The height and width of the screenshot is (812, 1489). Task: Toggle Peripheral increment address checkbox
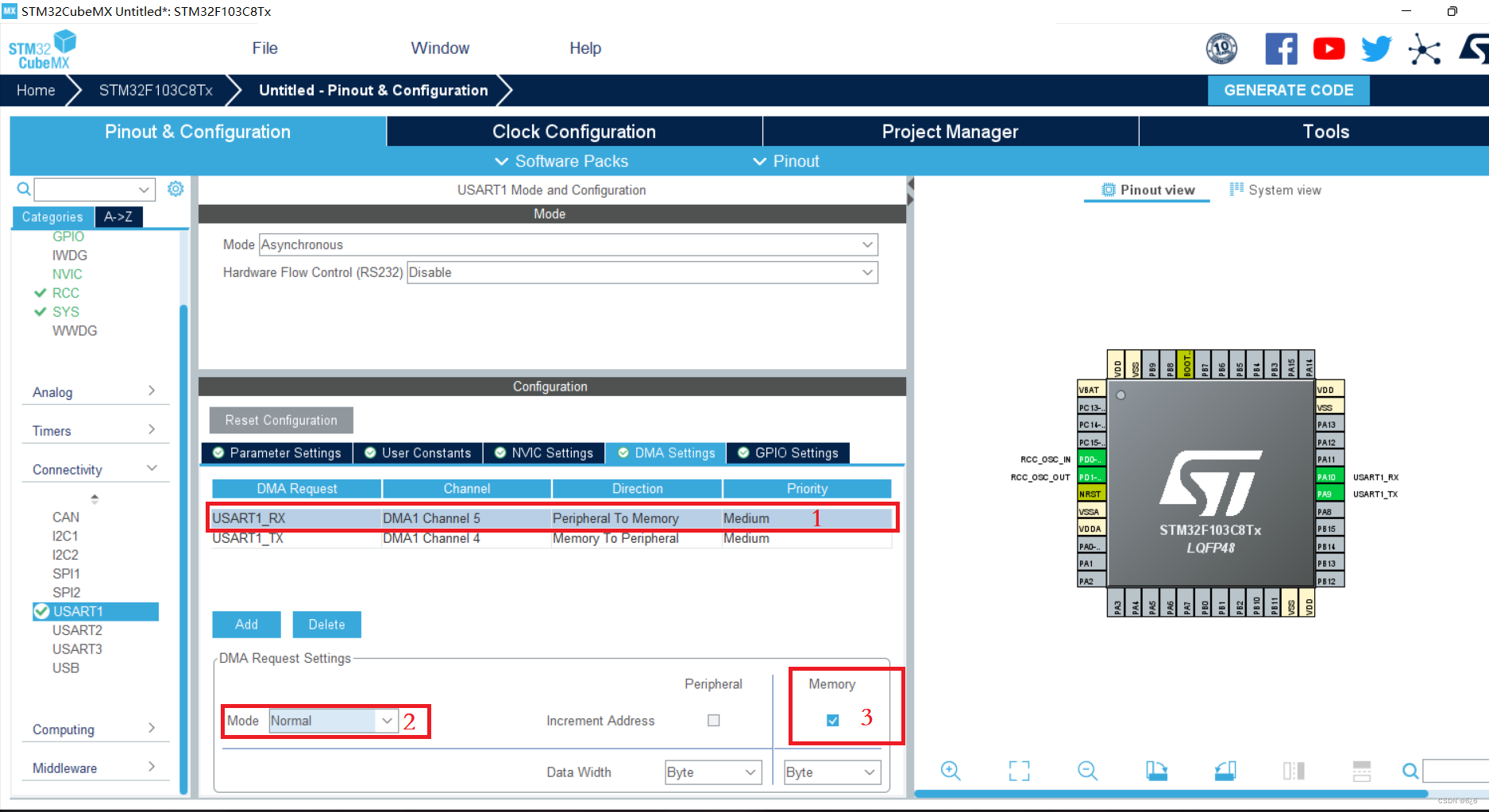point(714,721)
